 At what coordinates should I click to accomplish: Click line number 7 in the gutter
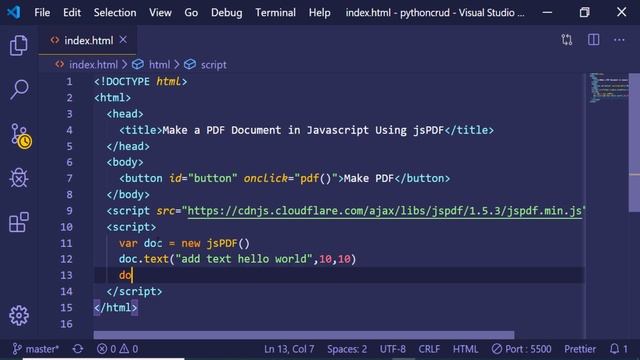point(69,178)
